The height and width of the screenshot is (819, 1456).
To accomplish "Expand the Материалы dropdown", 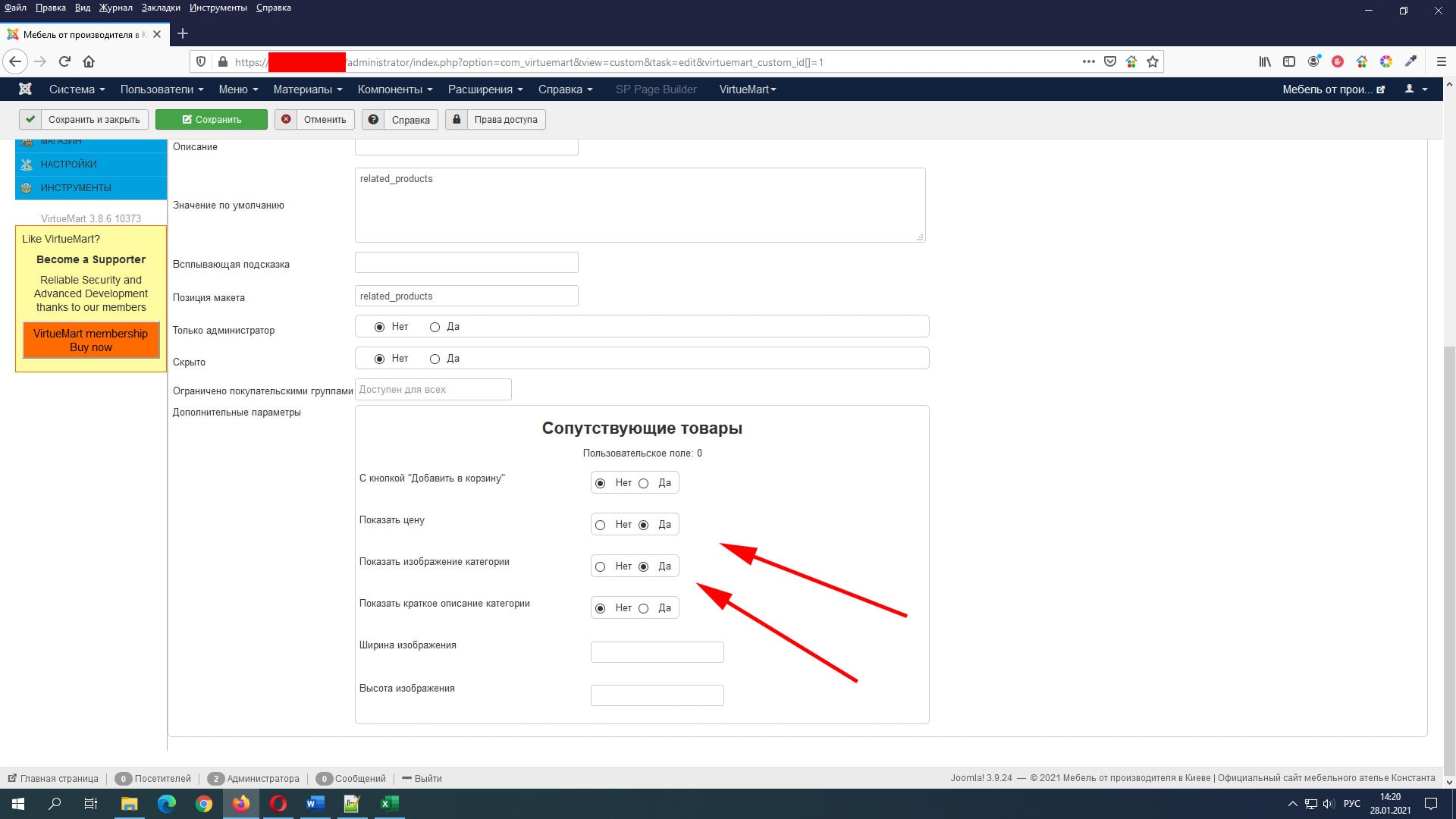I will [x=308, y=89].
